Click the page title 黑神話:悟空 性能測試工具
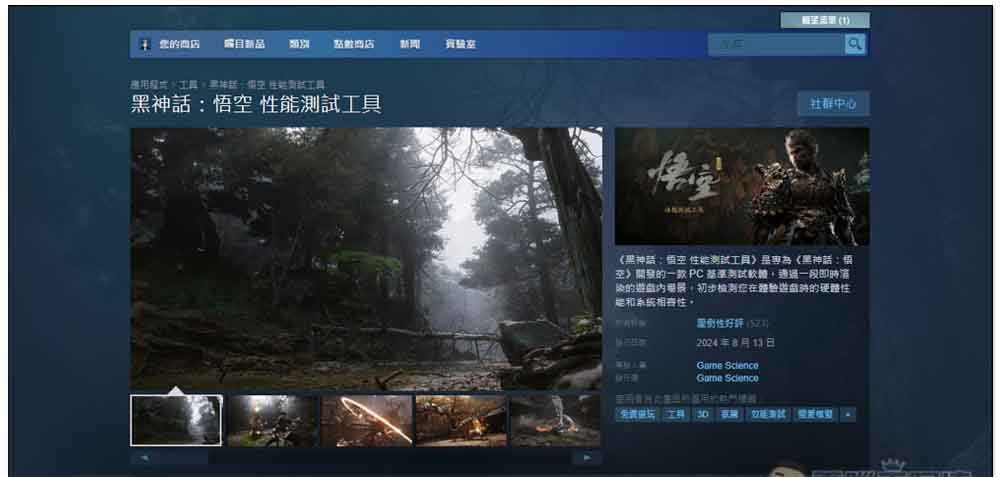Viewport: 1000px width, 477px height. 256,104
